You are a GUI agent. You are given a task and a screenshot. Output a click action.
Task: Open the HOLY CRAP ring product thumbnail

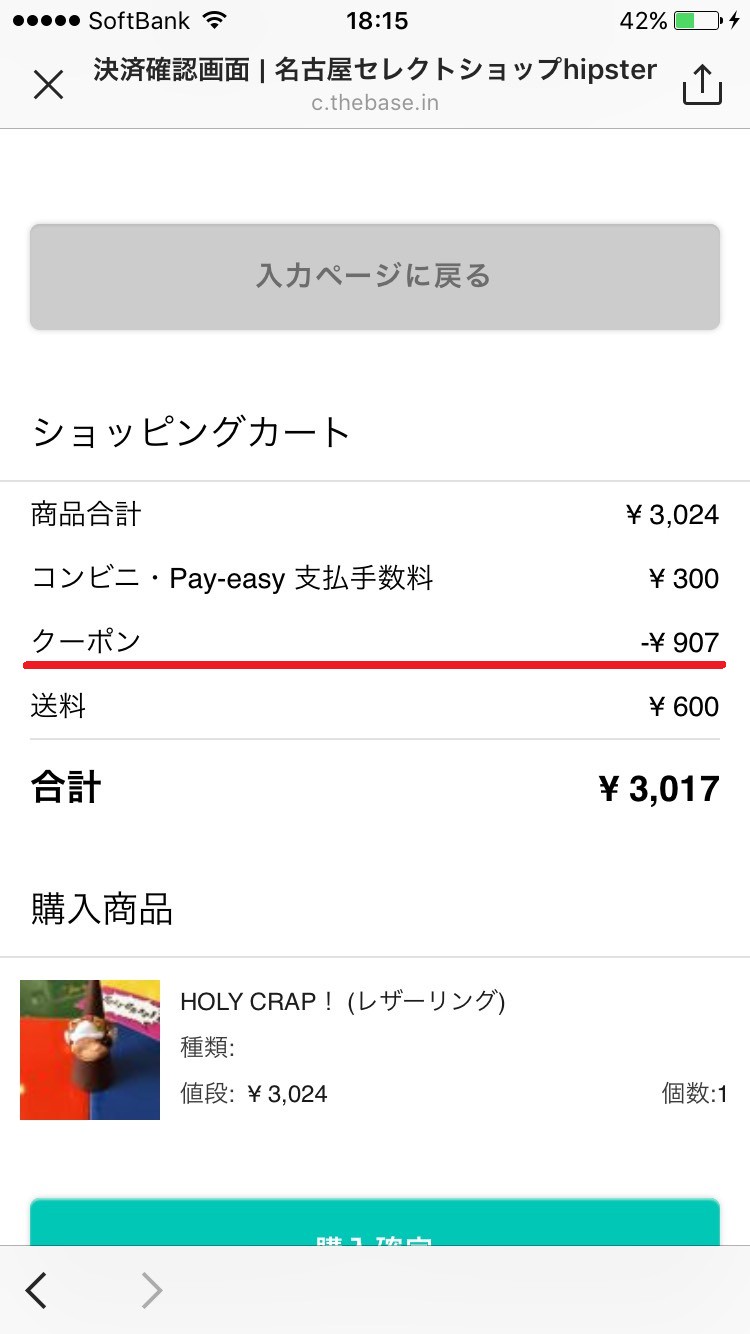90,1049
